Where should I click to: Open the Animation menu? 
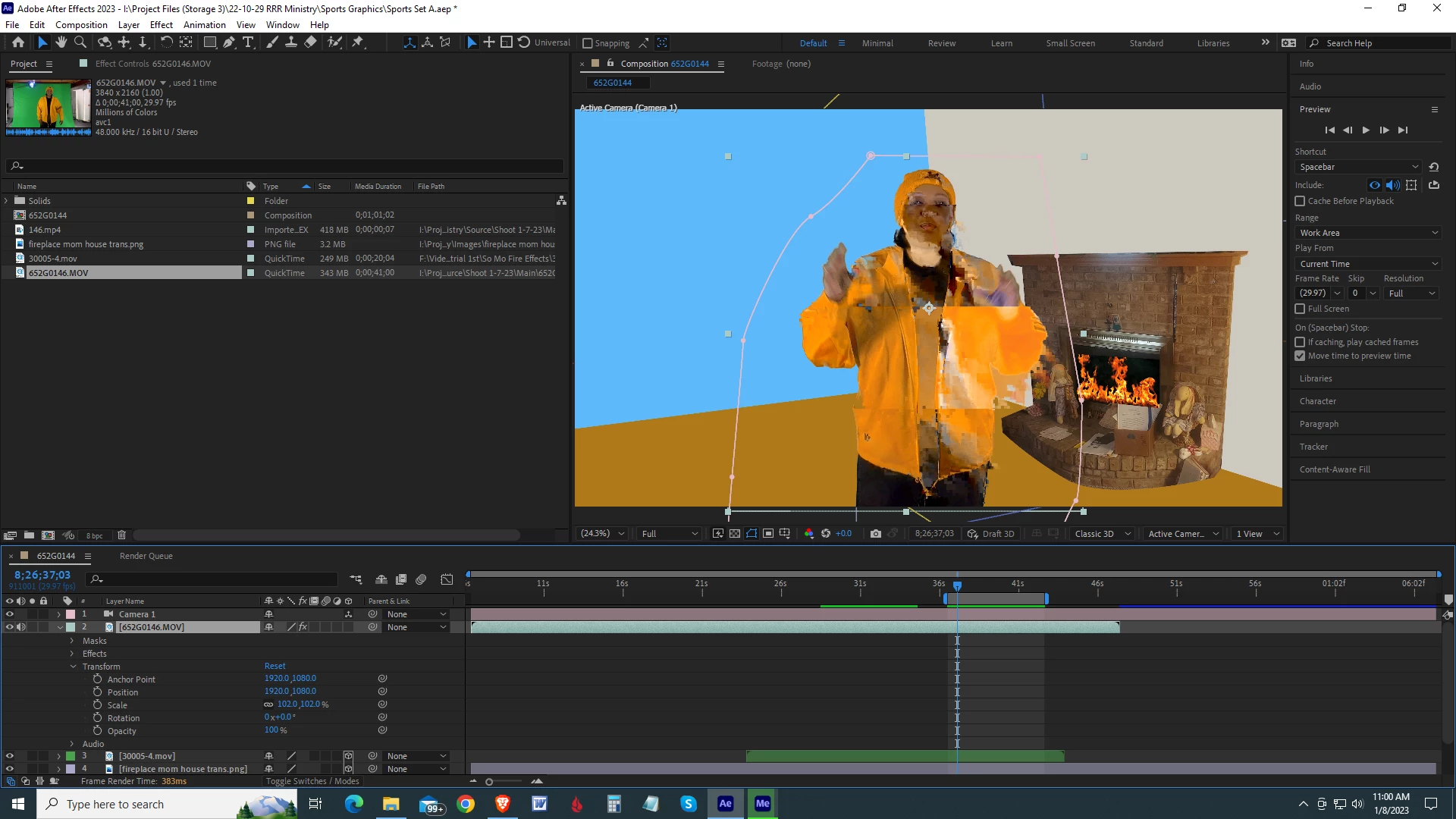coord(204,24)
